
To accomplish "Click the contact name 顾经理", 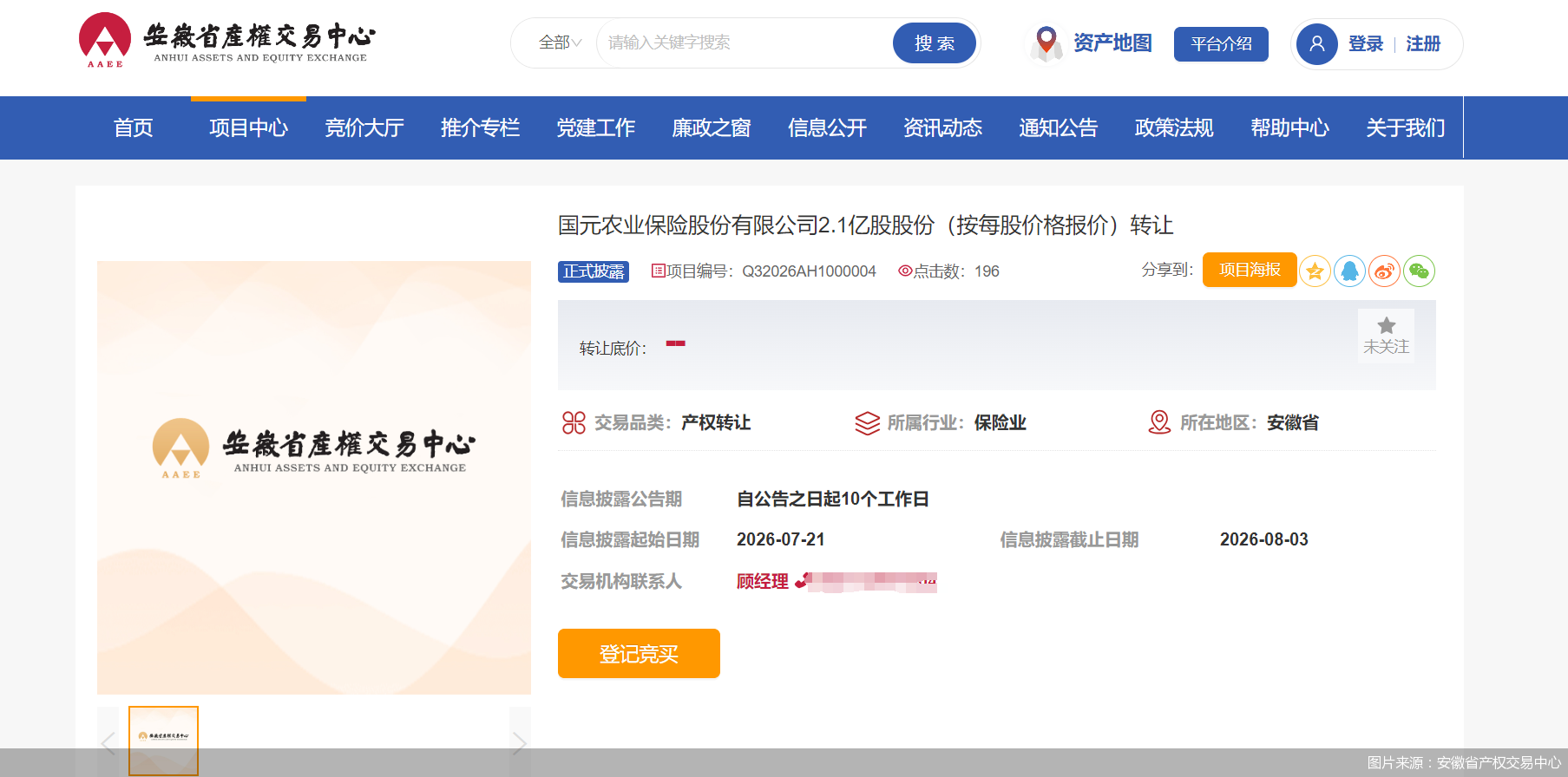I will point(763,581).
